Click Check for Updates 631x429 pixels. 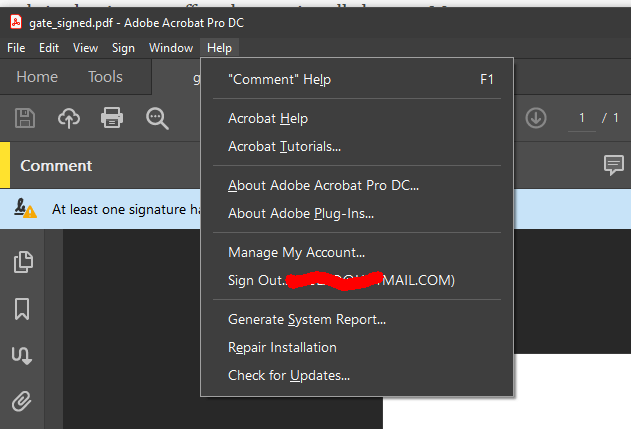(x=288, y=375)
